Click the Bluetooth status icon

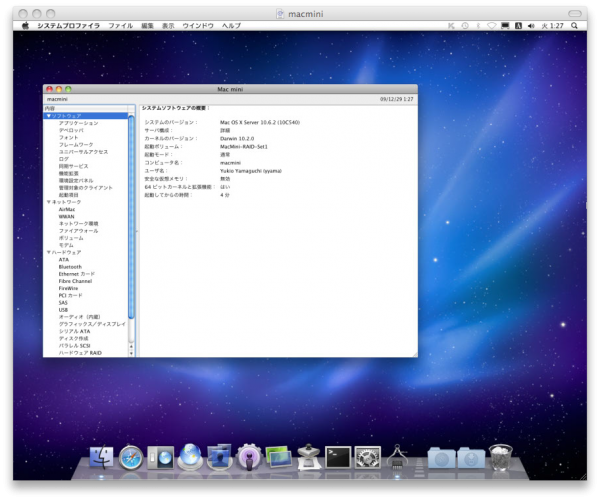478,26
